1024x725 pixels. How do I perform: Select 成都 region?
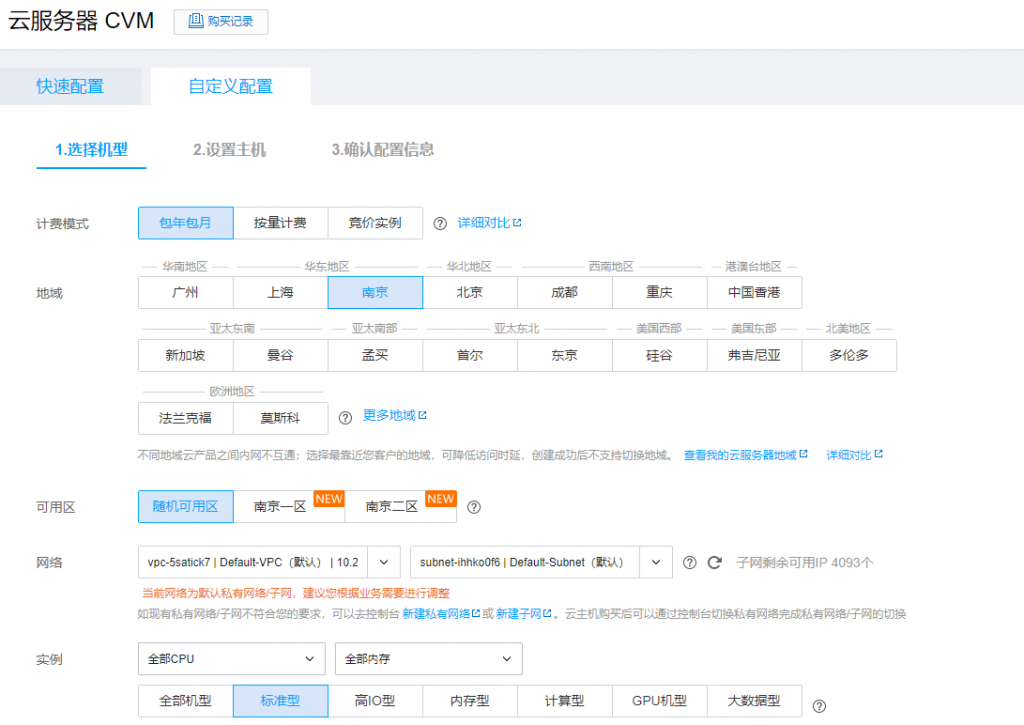click(x=565, y=293)
